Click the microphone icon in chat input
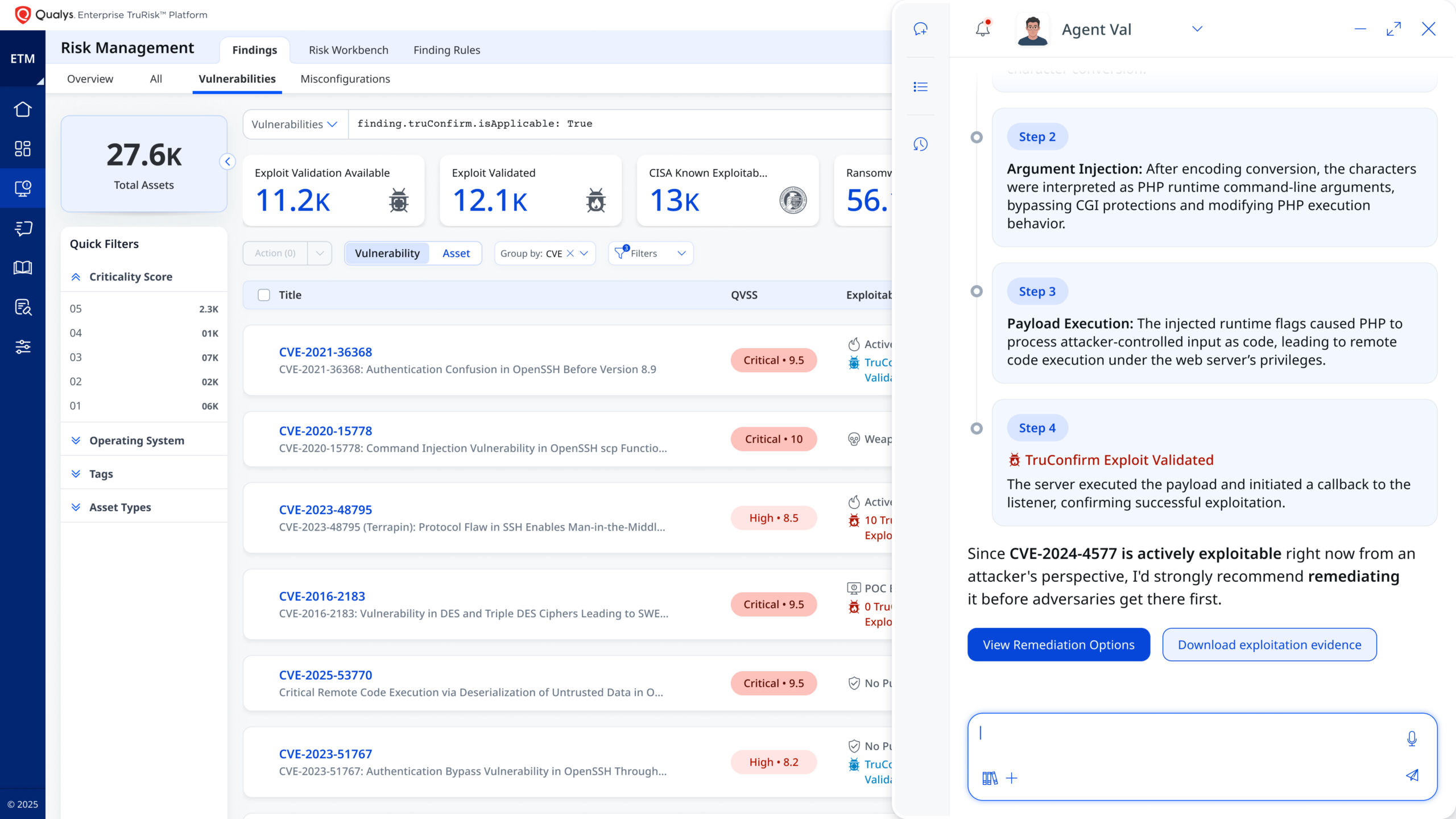The image size is (1456, 819). 1412,738
